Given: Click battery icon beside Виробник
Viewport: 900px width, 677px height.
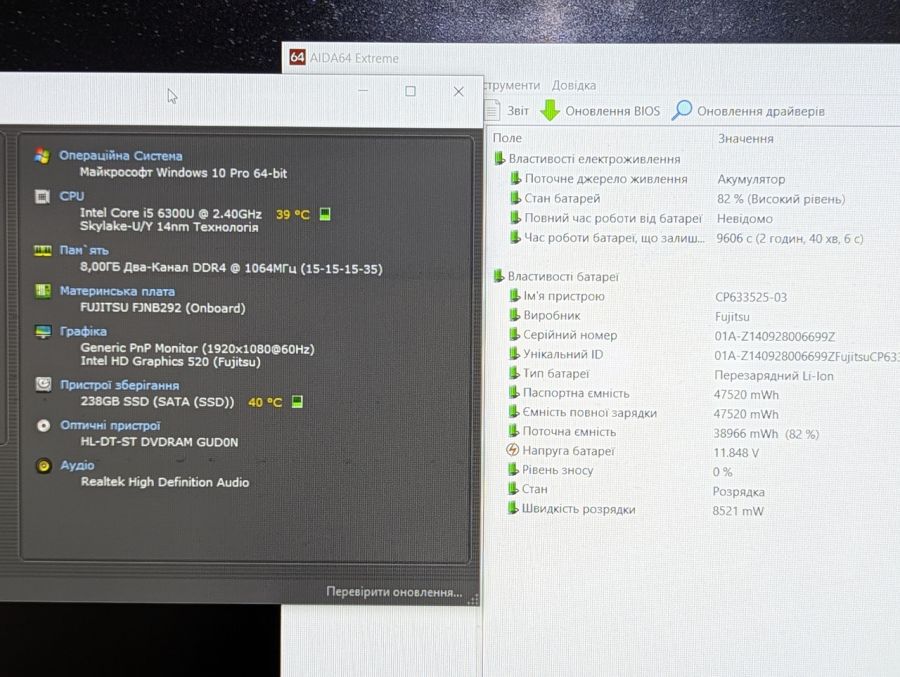Looking at the screenshot, I should tap(514, 315).
